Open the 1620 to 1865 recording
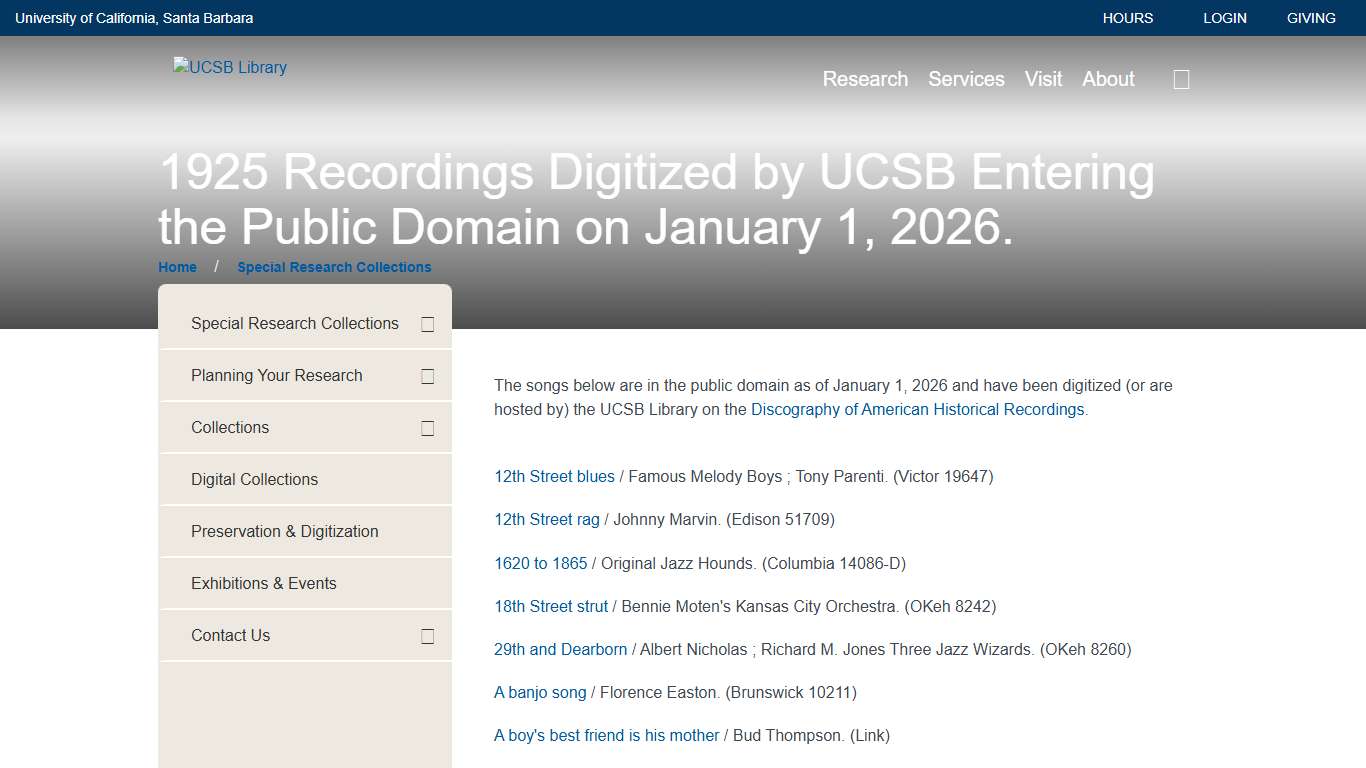1366x768 pixels. tap(540, 563)
